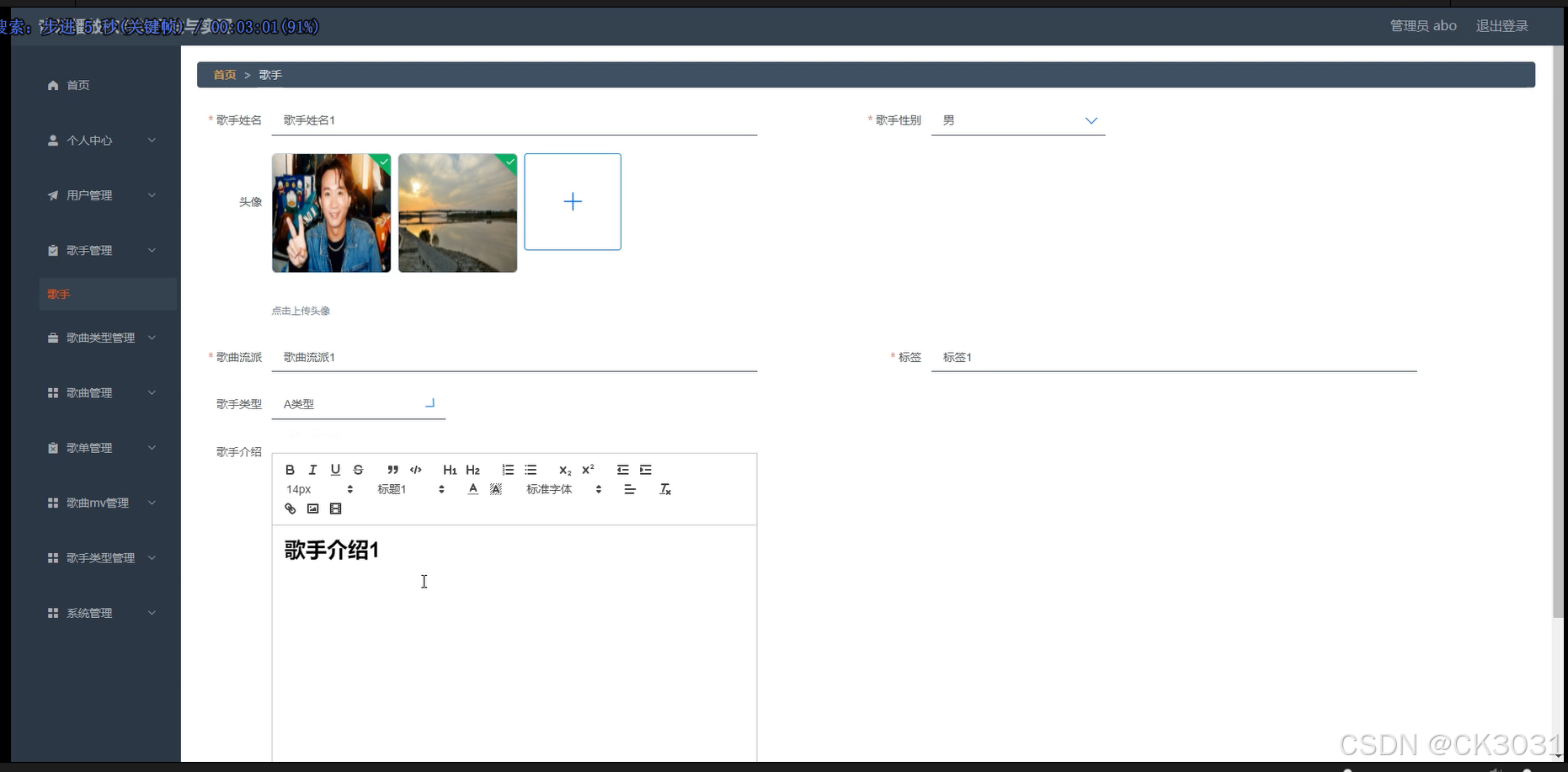Toggle strikethrough formatting in the editor

[358, 470]
